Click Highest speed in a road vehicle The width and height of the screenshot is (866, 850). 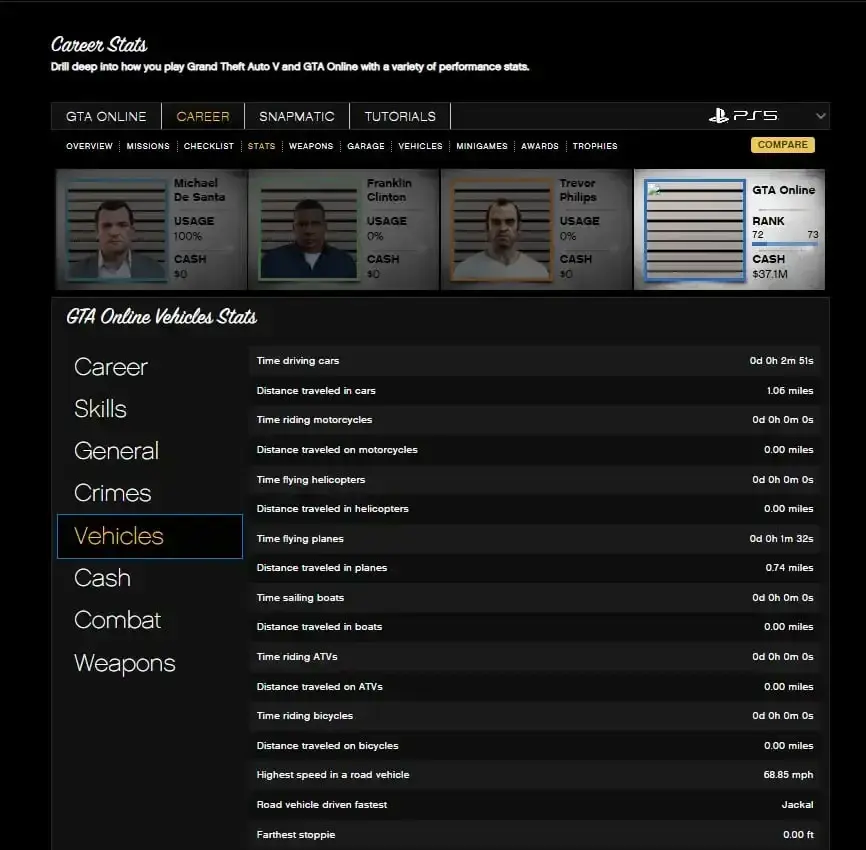point(333,775)
